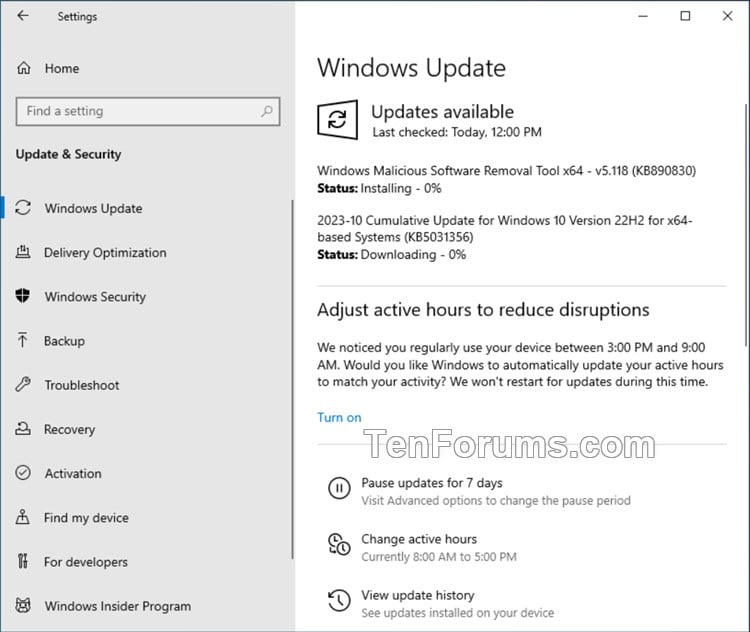Click the Windows Update page title
The height and width of the screenshot is (632, 750).
click(411, 67)
